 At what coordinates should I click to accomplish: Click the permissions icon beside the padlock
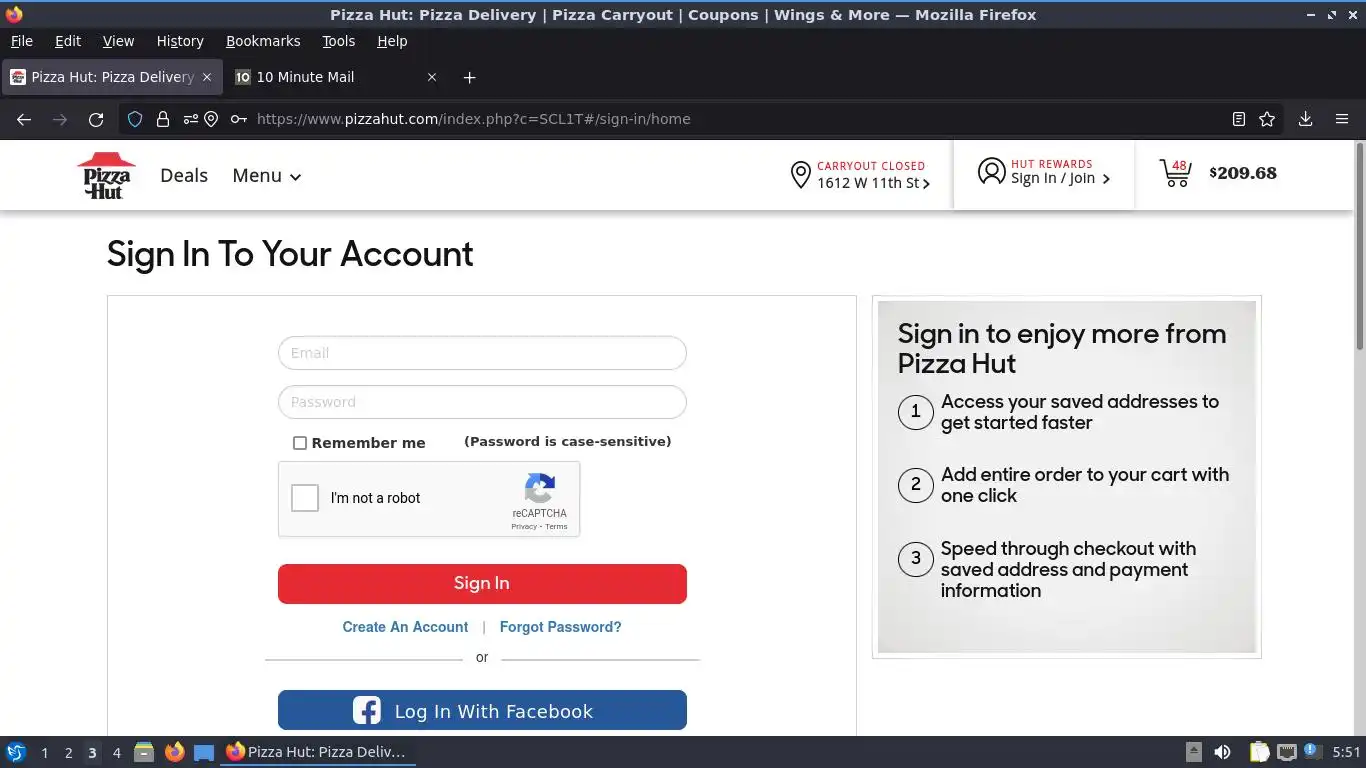pyautogui.click(x=190, y=119)
